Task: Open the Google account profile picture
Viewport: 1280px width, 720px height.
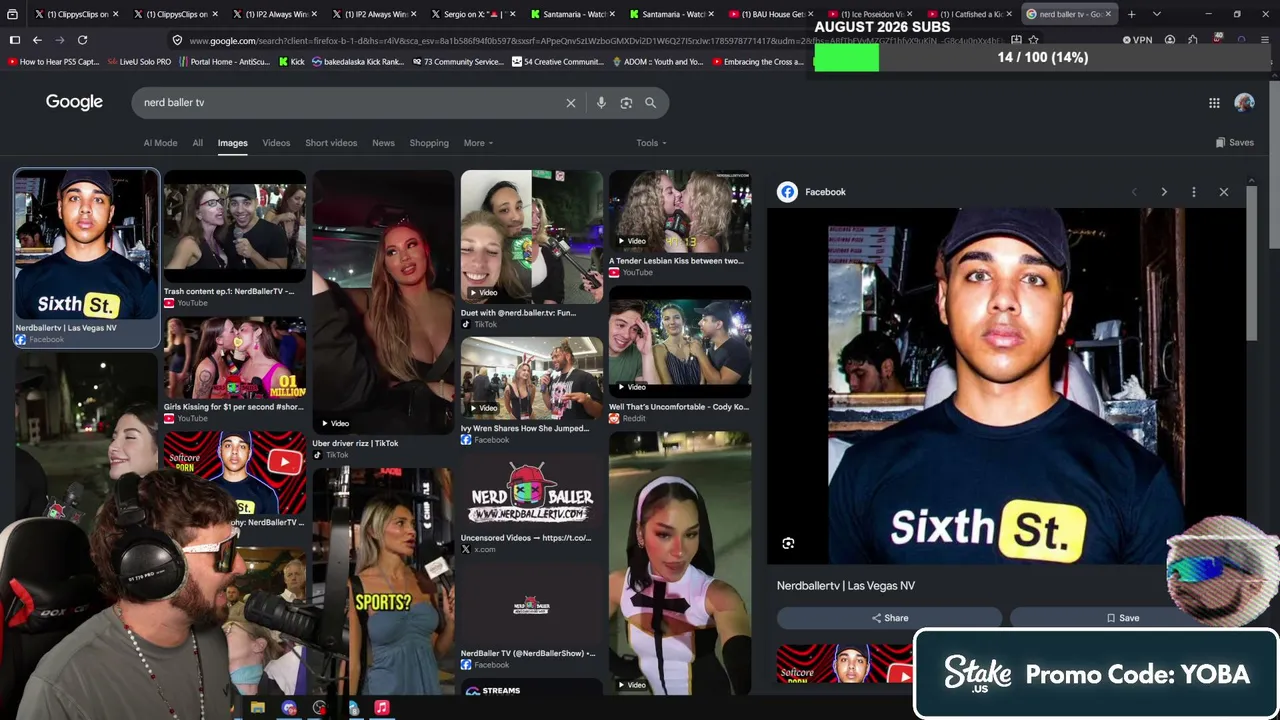Action: pyautogui.click(x=1245, y=102)
